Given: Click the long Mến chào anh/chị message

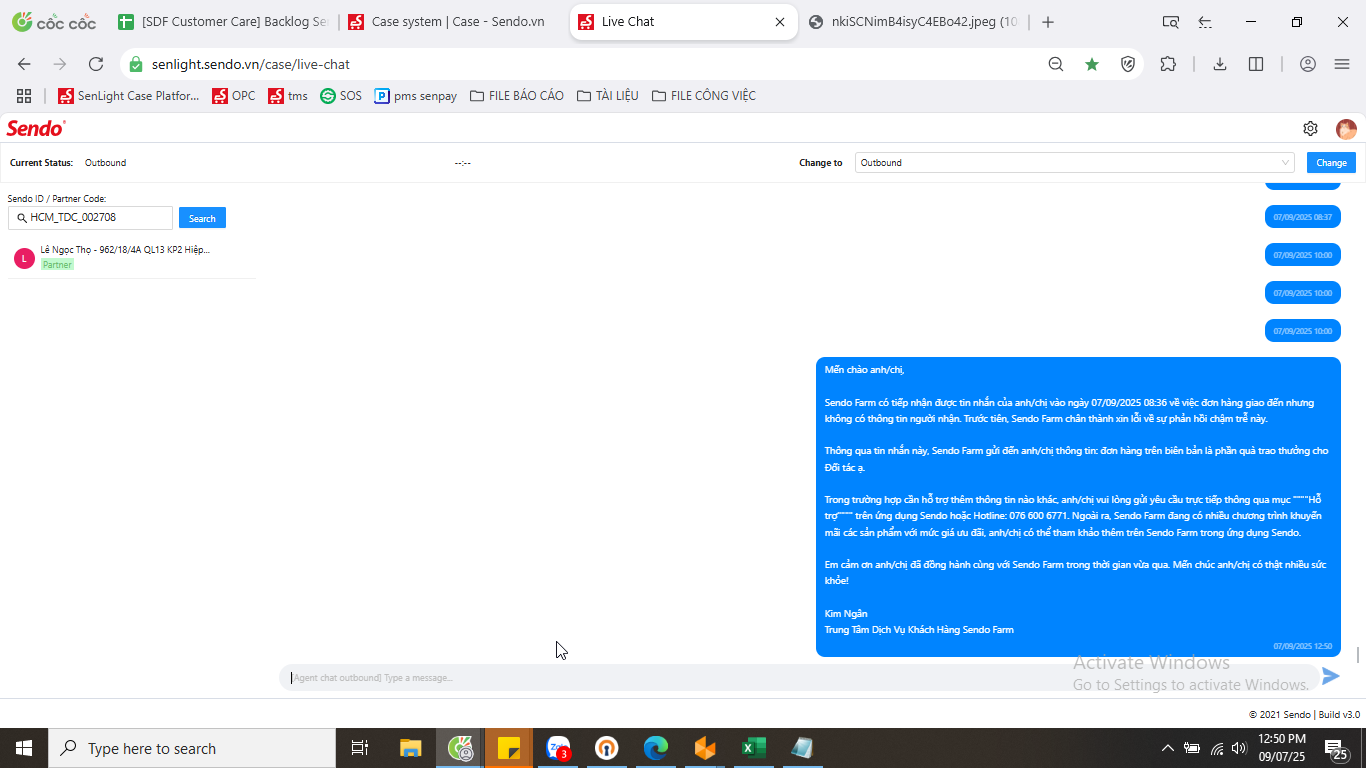Looking at the screenshot, I should [x=1078, y=507].
